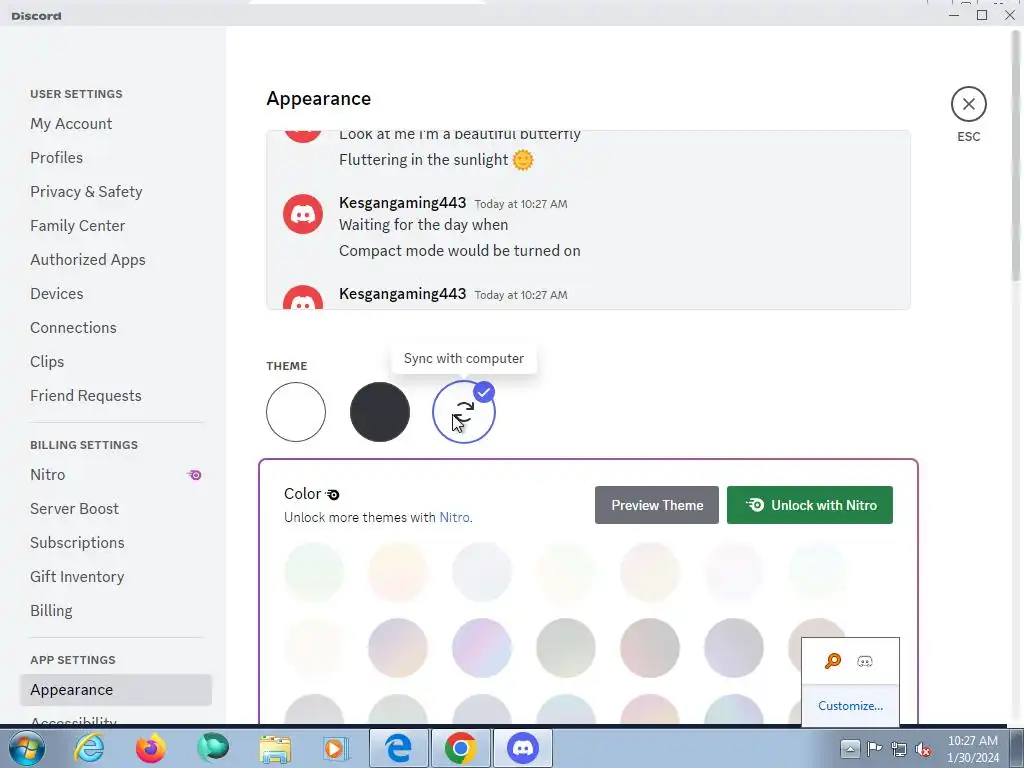1024x768 pixels.
Task: Open Family Center settings
Action: tap(77, 225)
